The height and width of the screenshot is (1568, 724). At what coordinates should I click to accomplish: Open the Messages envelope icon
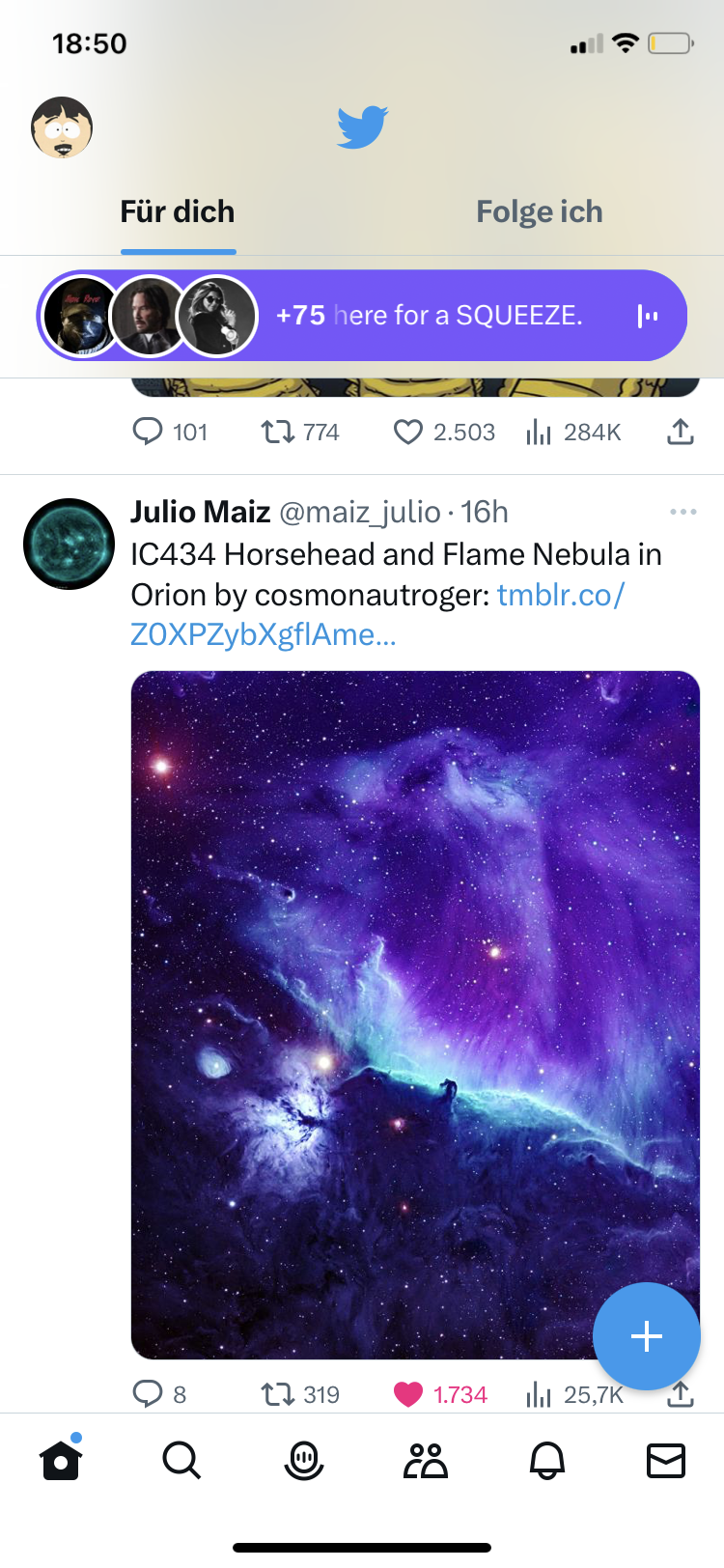coord(665,1461)
